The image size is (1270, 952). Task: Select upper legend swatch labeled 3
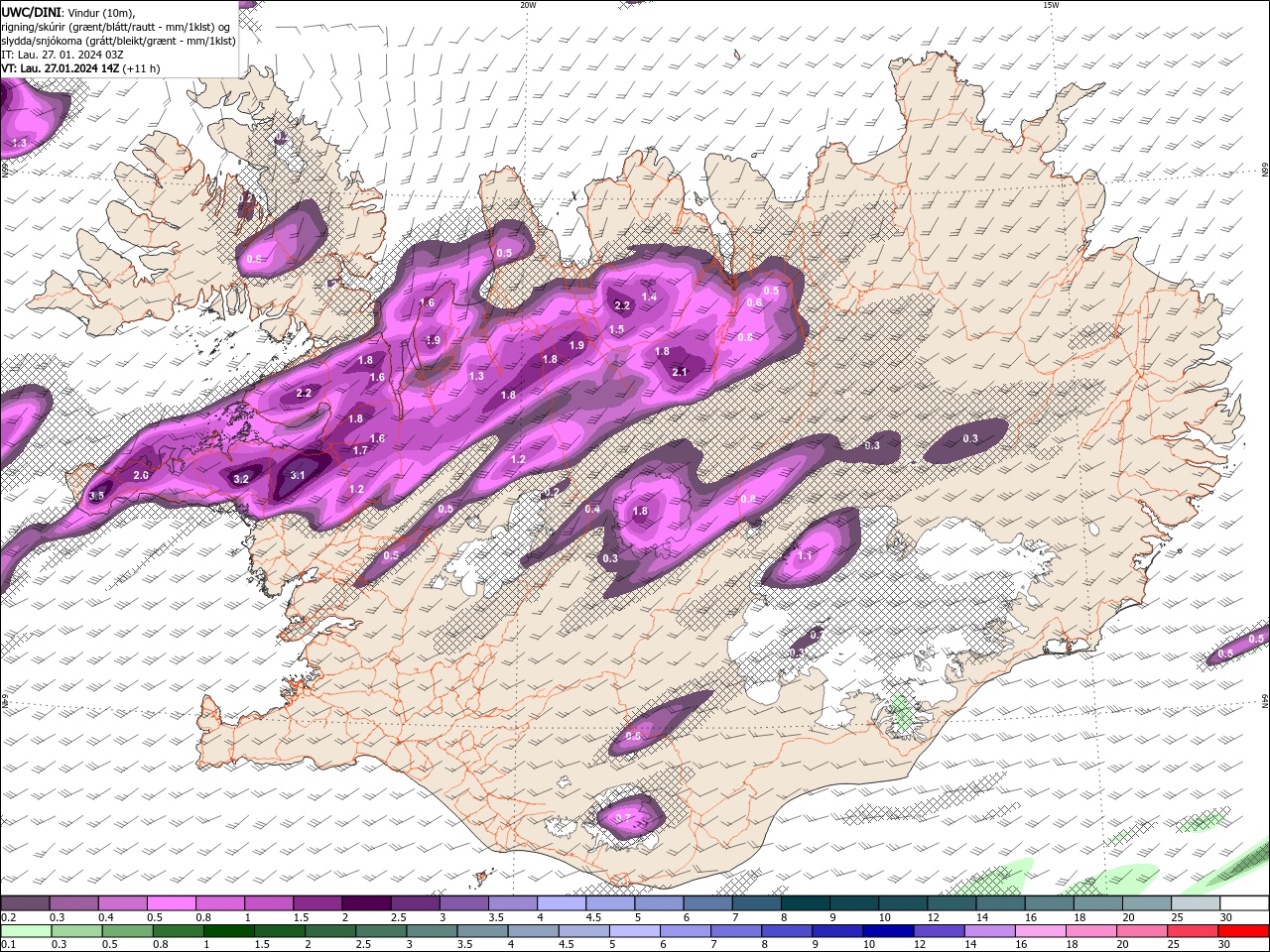464,903
